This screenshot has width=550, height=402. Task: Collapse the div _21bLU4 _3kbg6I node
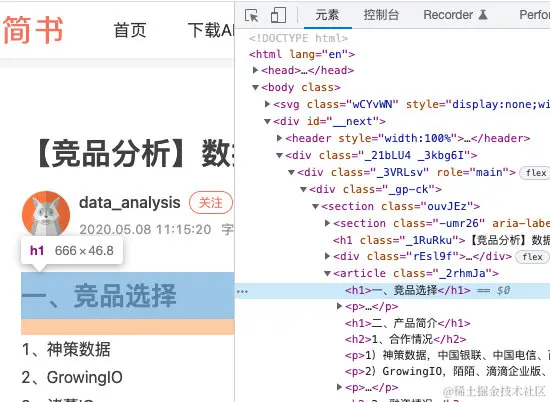[280, 155]
